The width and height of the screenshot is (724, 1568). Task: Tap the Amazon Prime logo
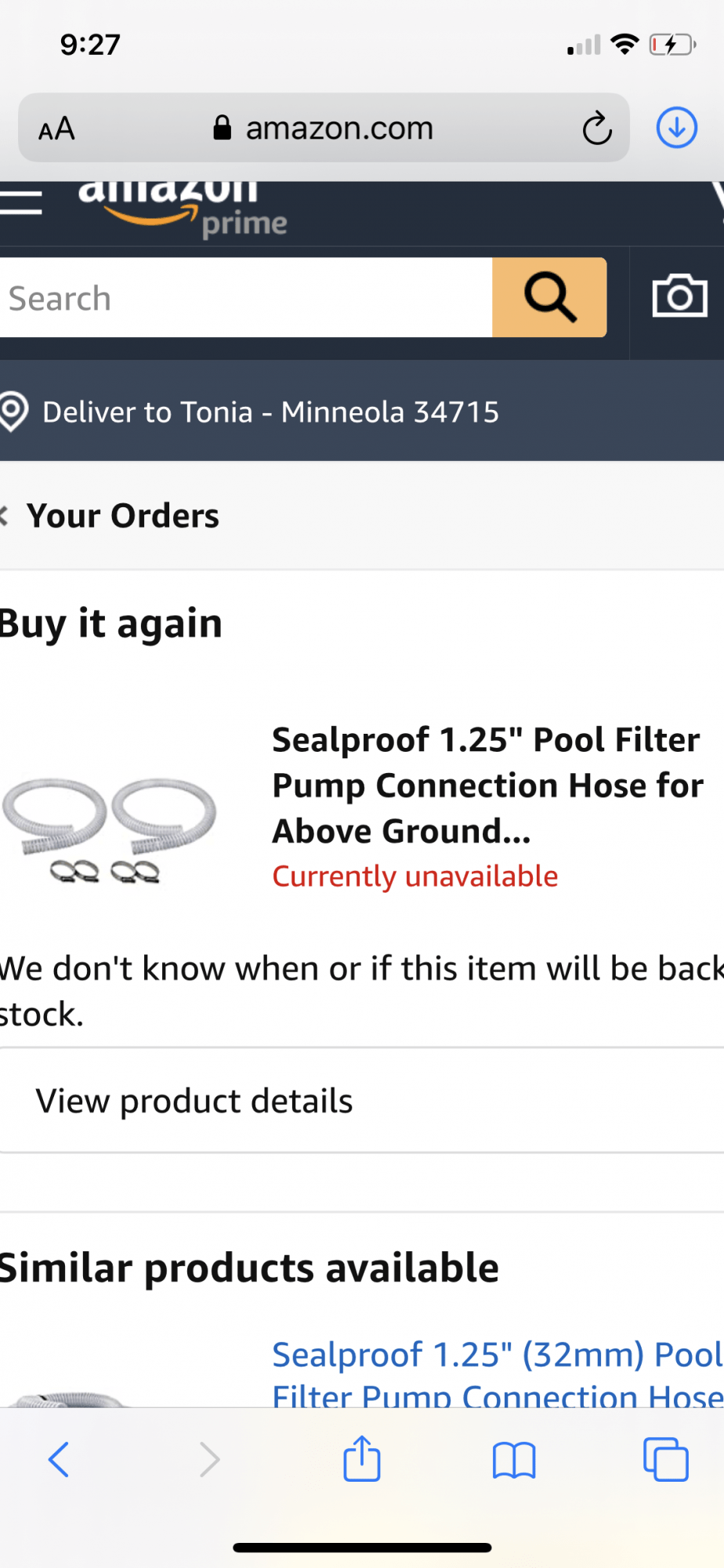183,209
